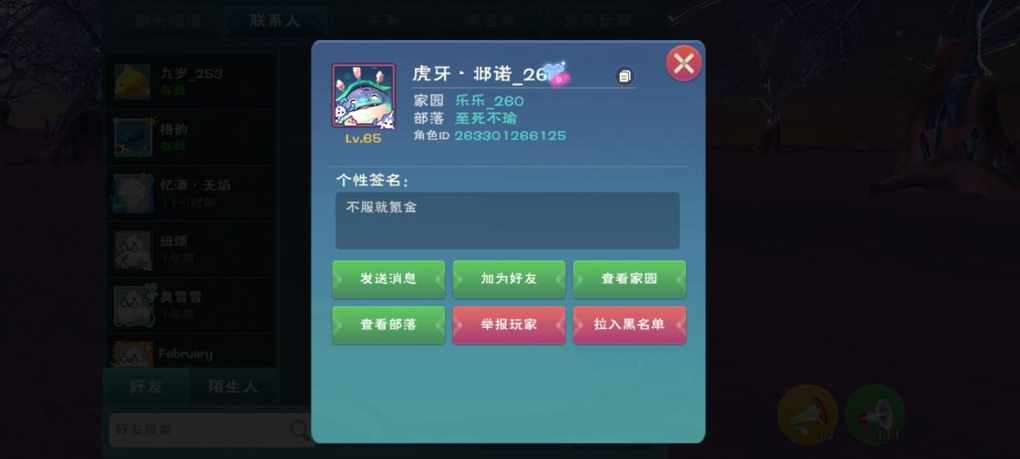Copy player name with clipboard icon

click(624, 76)
